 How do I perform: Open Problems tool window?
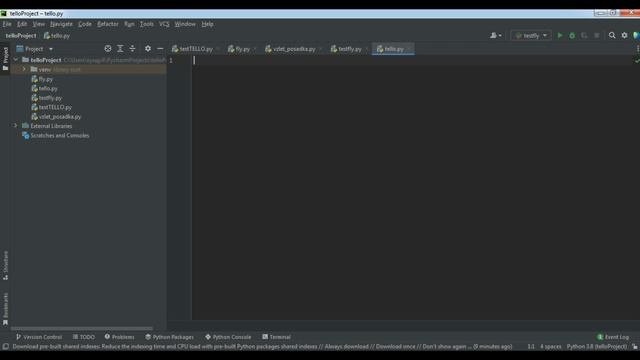119,337
